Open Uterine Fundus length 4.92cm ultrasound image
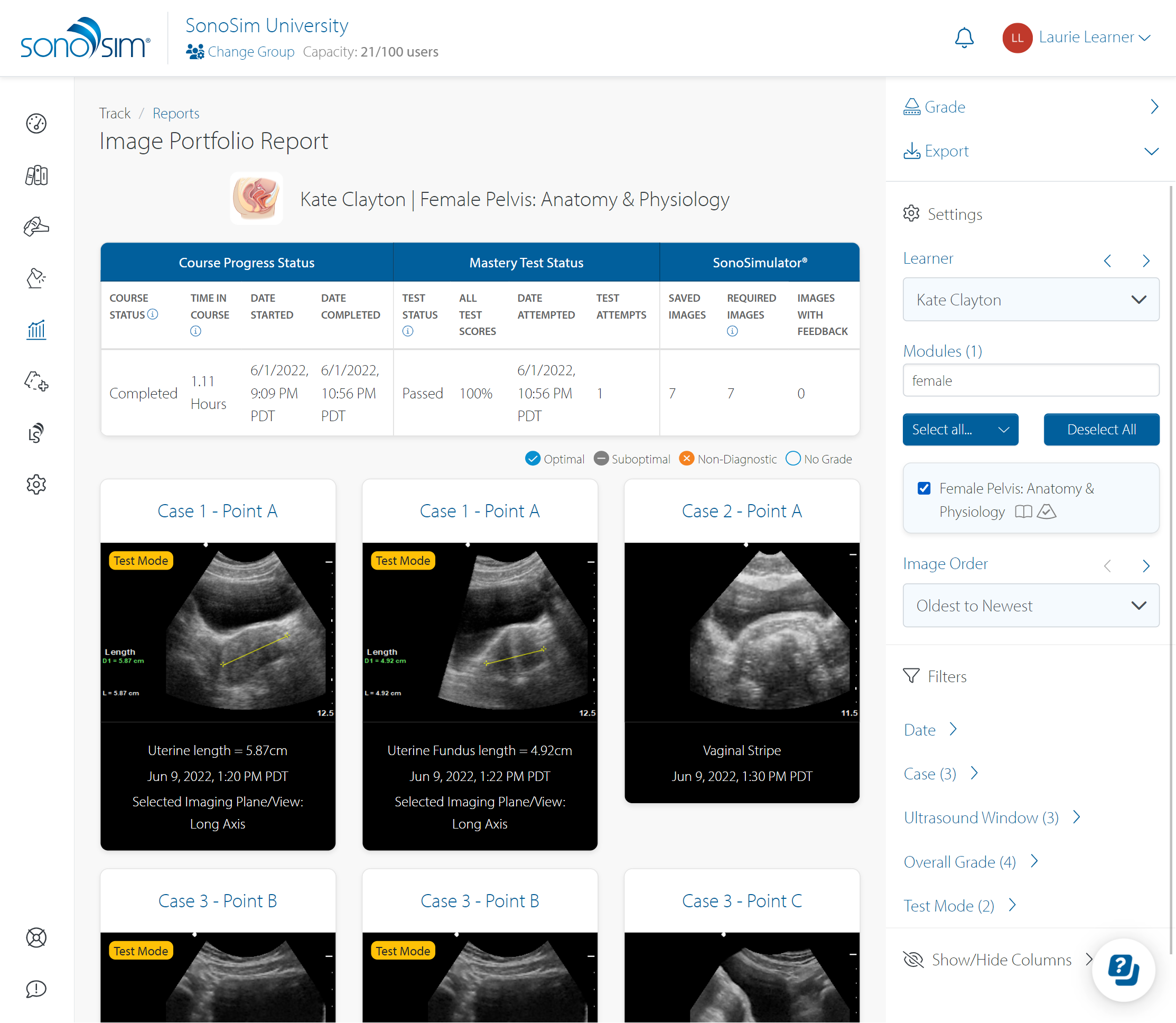1176x1023 pixels. (x=479, y=633)
